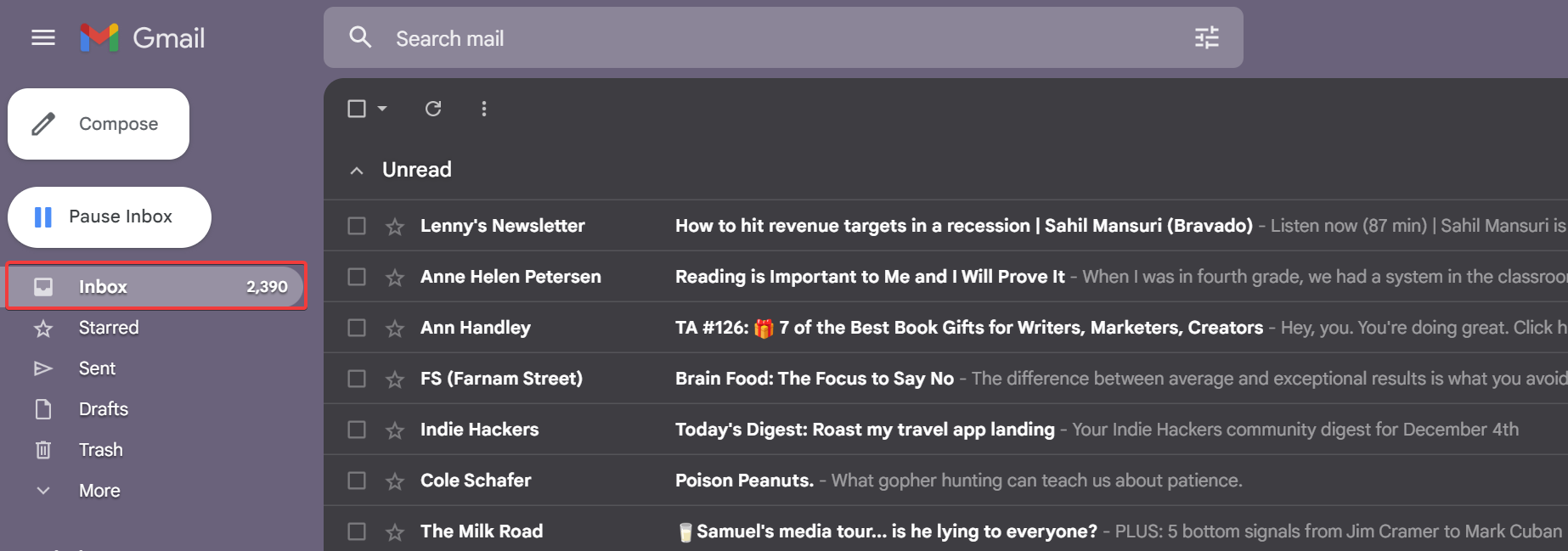The width and height of the screenshot is (1568, 551).
Task: Select the Indie Hackers email checkbox
Action: 357,430
